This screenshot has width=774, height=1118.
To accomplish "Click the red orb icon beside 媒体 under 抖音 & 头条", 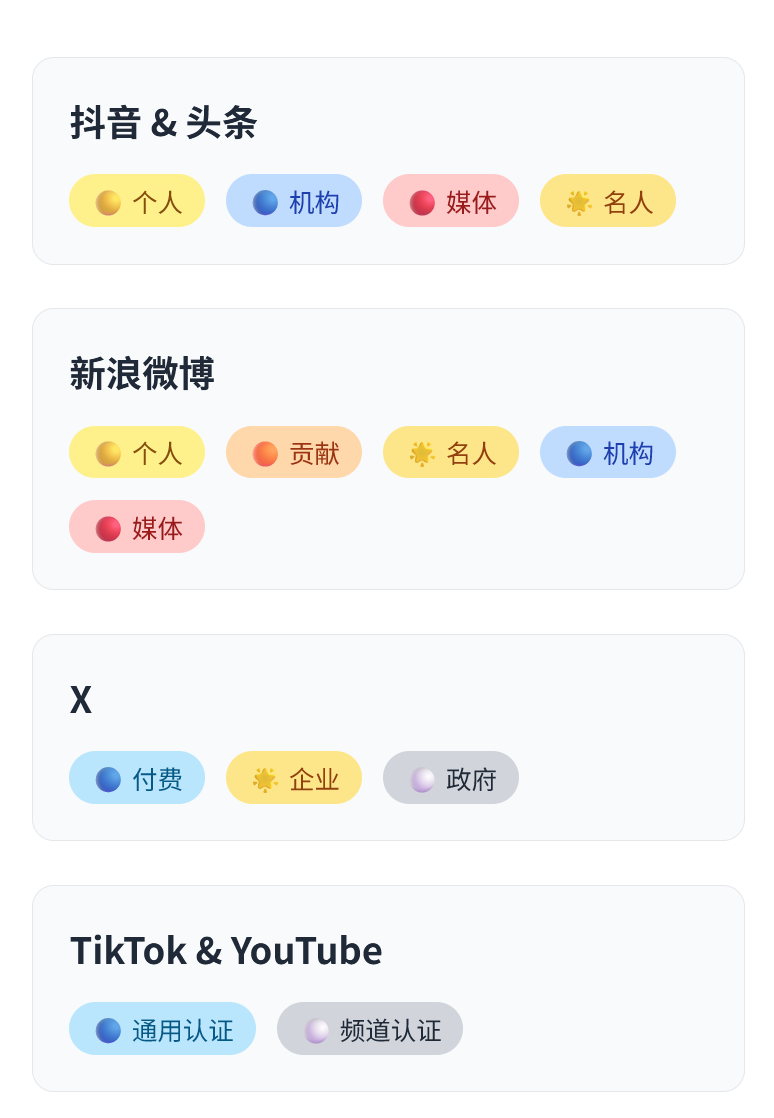I will click(x=422, y=202).
